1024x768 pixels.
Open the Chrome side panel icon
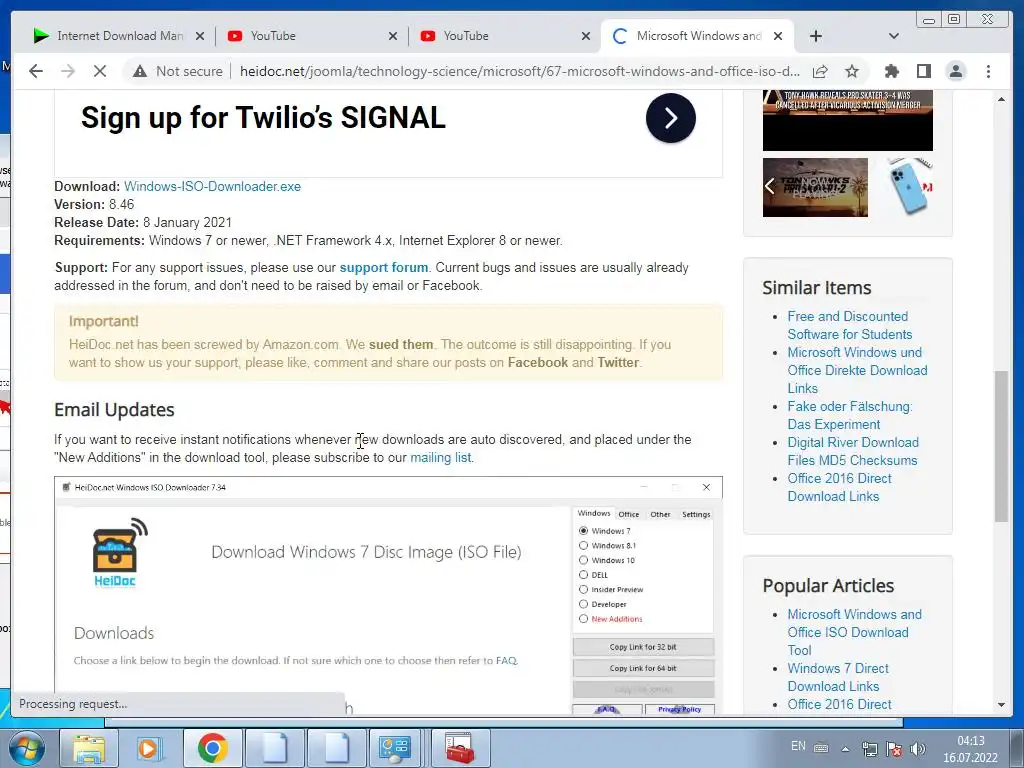coord(923,71)
